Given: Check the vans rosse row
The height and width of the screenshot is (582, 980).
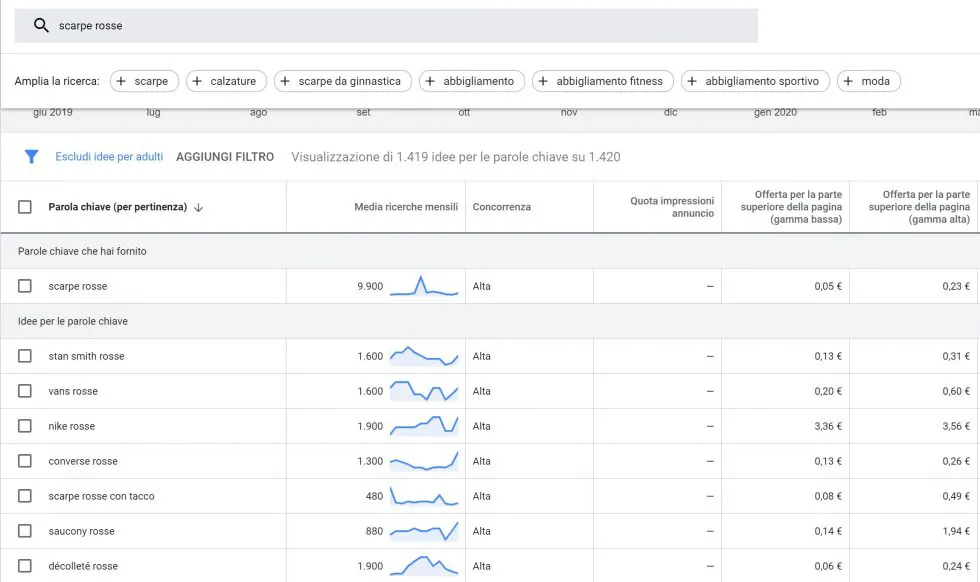Looking at the screenshot, I should click(25, 391).
